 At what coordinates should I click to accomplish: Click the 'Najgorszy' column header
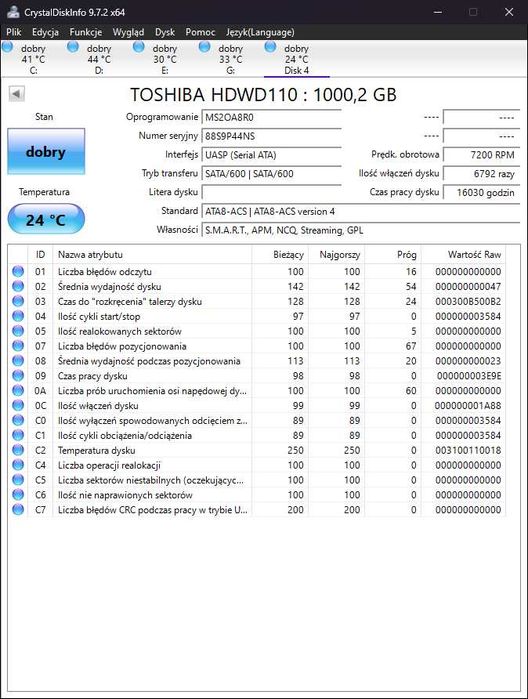(x=336, y=255)
